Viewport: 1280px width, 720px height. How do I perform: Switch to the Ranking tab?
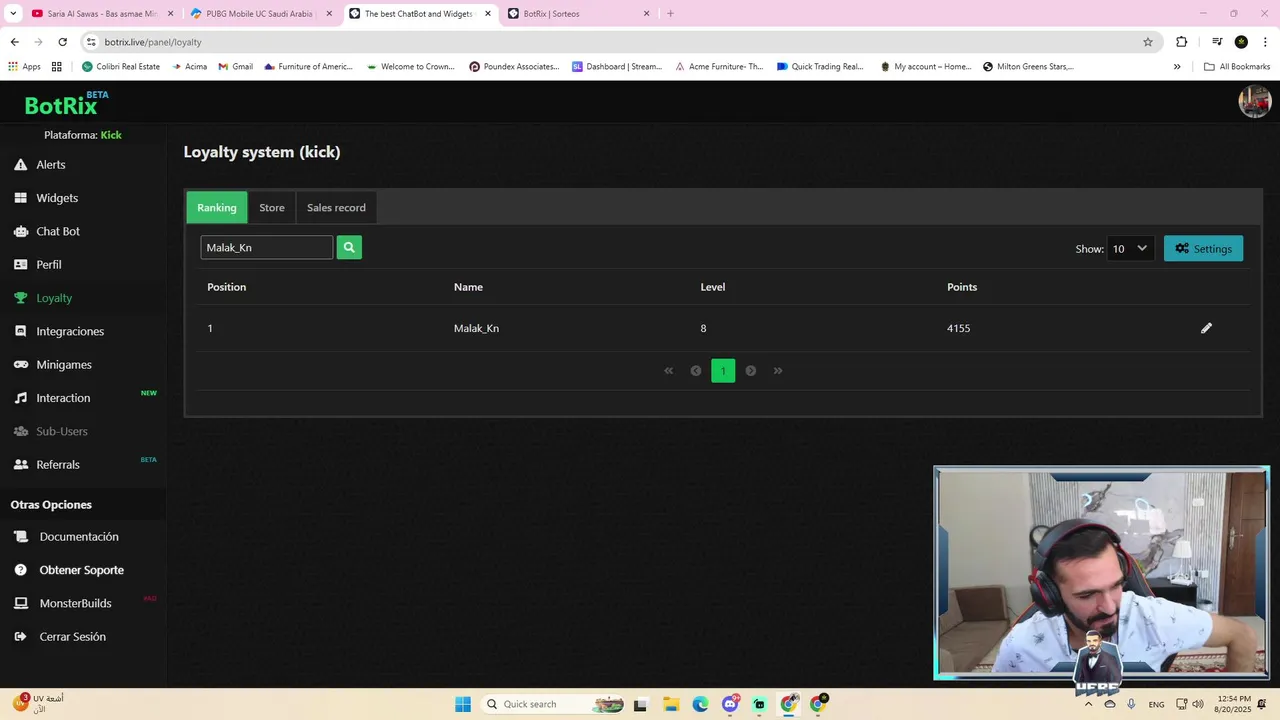(x=217, y=208)
